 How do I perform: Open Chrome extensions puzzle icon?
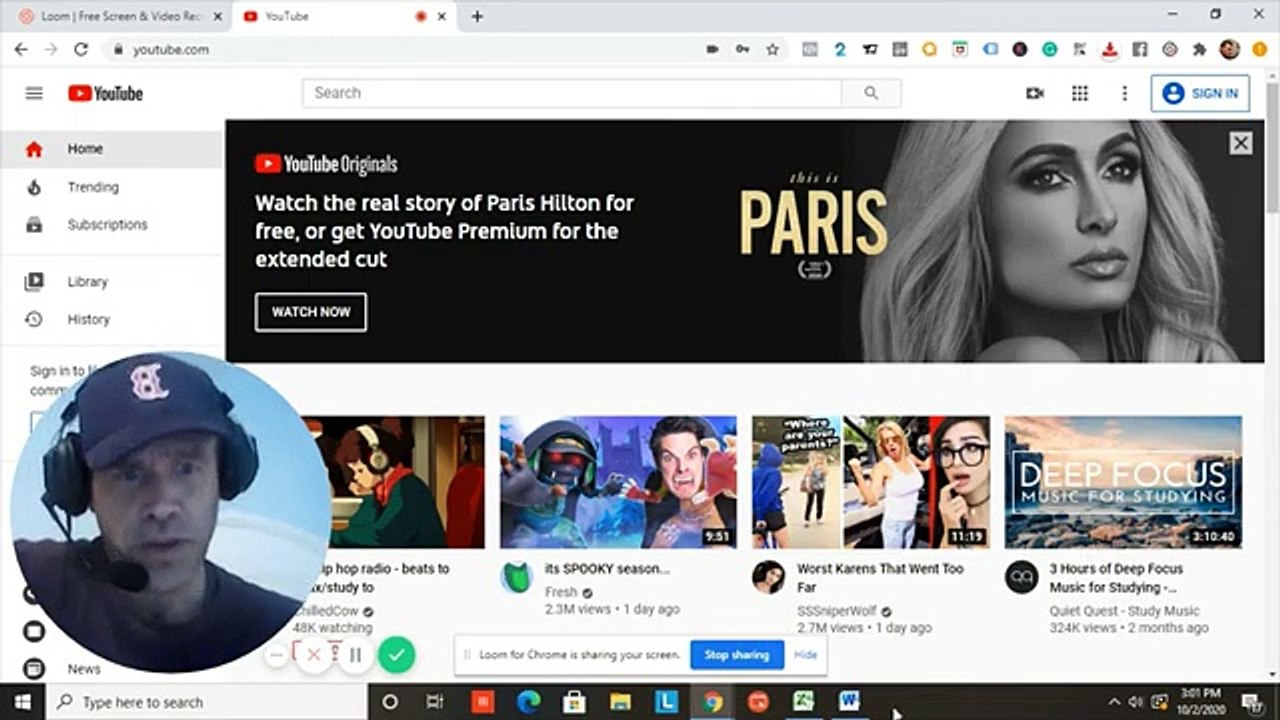pos(1199,49)
